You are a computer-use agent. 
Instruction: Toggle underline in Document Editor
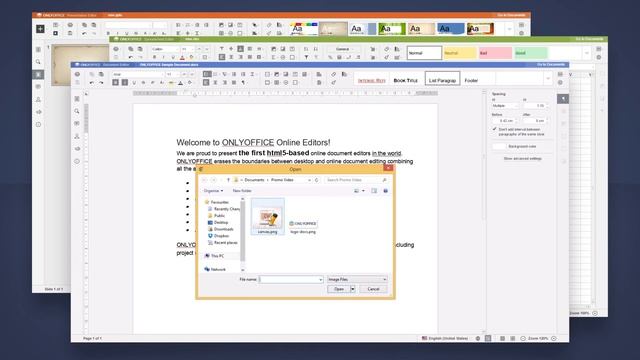tap(134, 82)
